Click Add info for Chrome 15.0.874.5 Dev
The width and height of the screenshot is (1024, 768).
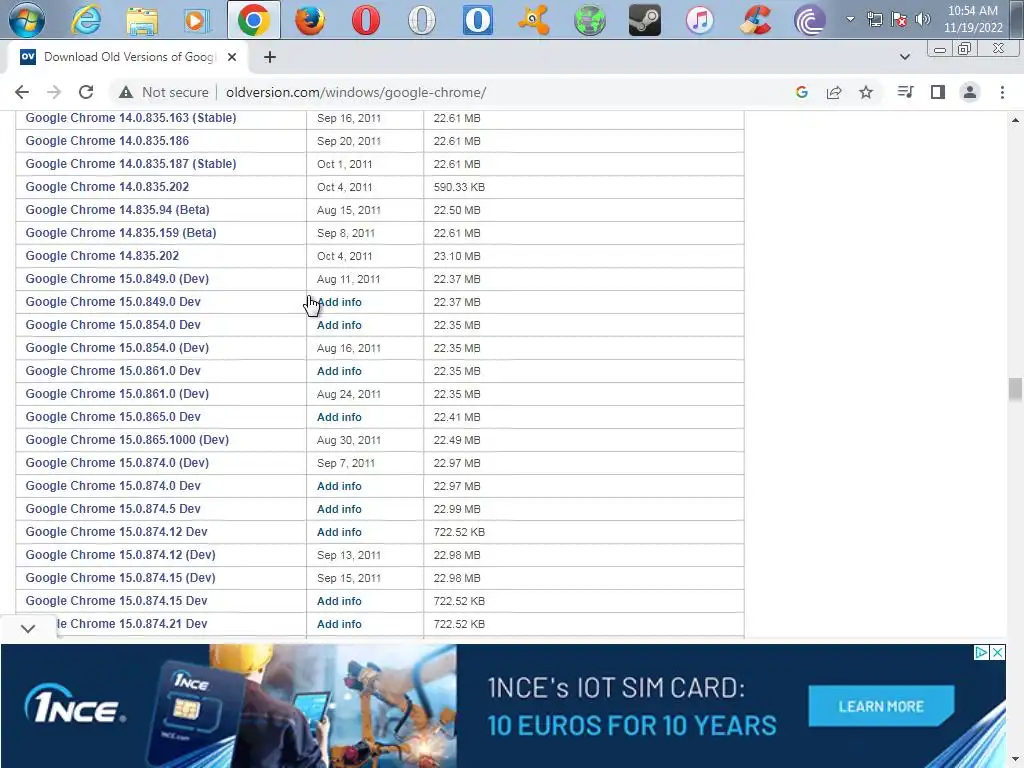339,509
